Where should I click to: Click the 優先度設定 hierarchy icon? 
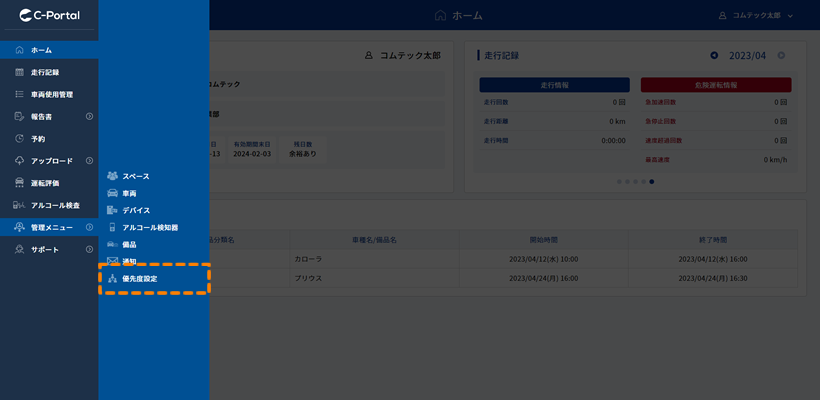pyautogui.click(x=112, y=279)
